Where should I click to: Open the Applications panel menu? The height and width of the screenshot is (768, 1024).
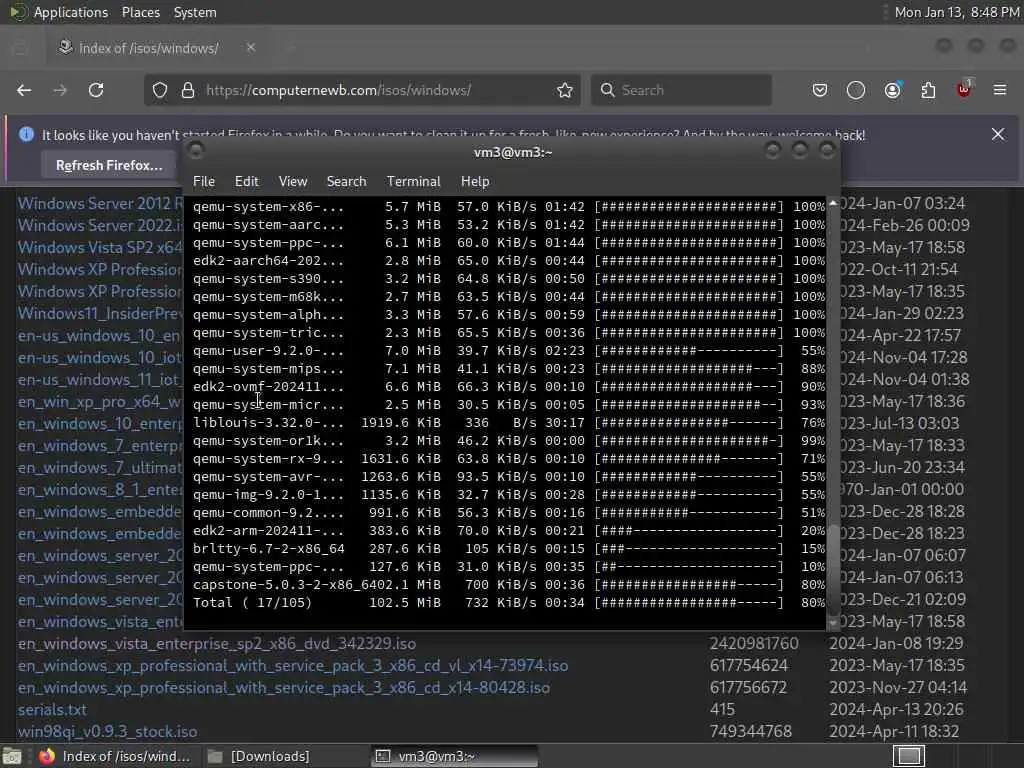click(71, 12)
